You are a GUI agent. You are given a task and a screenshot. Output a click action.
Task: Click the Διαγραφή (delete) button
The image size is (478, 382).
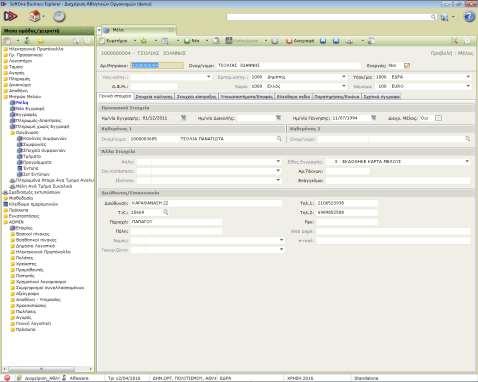coord(300,41)
